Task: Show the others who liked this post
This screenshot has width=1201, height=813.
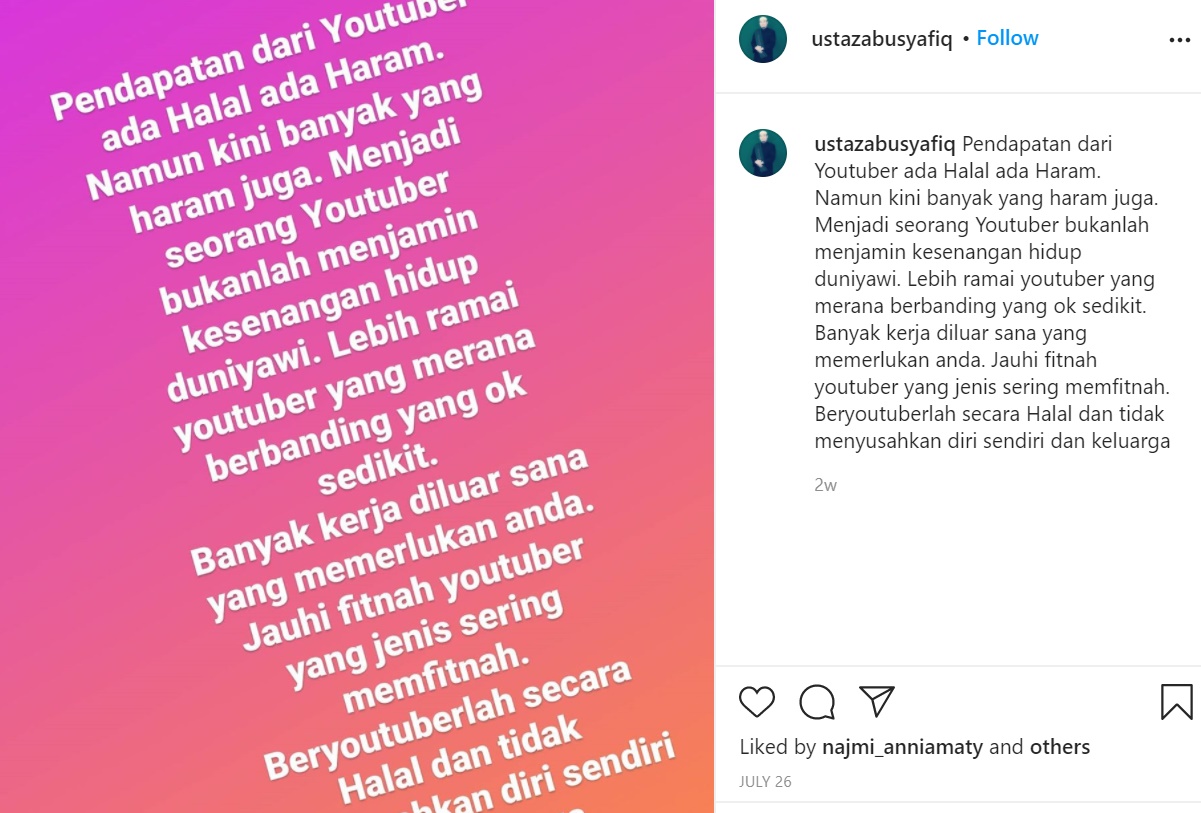Action: click(1059, 747)
